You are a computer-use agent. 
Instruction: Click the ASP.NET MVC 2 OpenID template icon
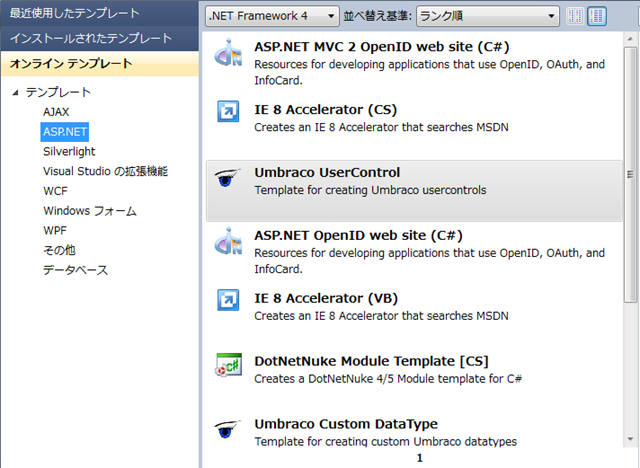[x=228, y=53]
